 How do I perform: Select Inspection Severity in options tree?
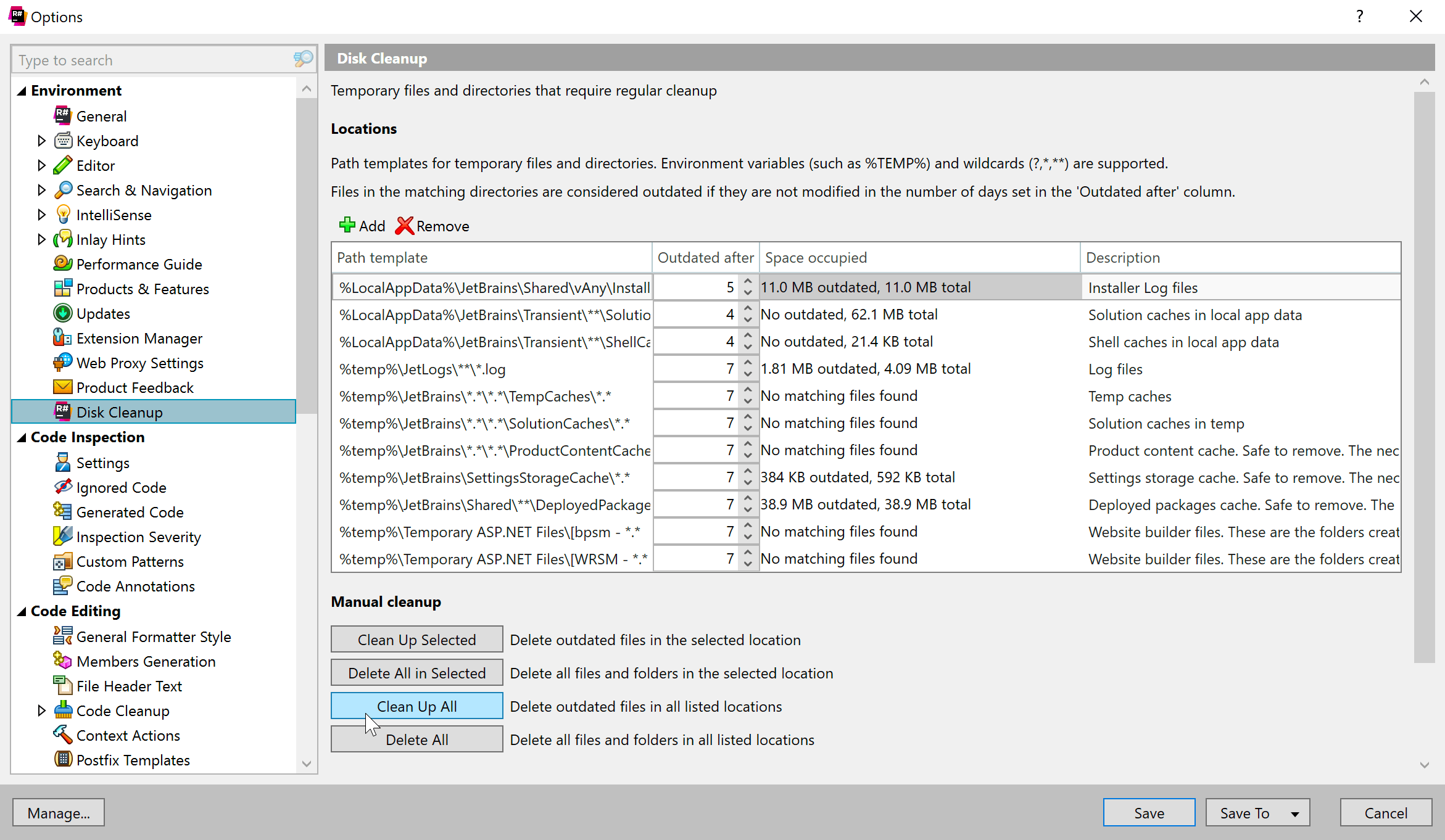tap(138, 537)
